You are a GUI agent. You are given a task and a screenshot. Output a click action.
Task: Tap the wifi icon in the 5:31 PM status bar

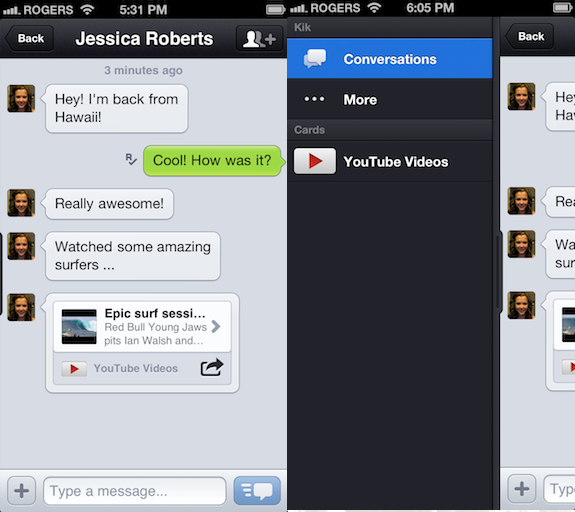click(87, 9)
